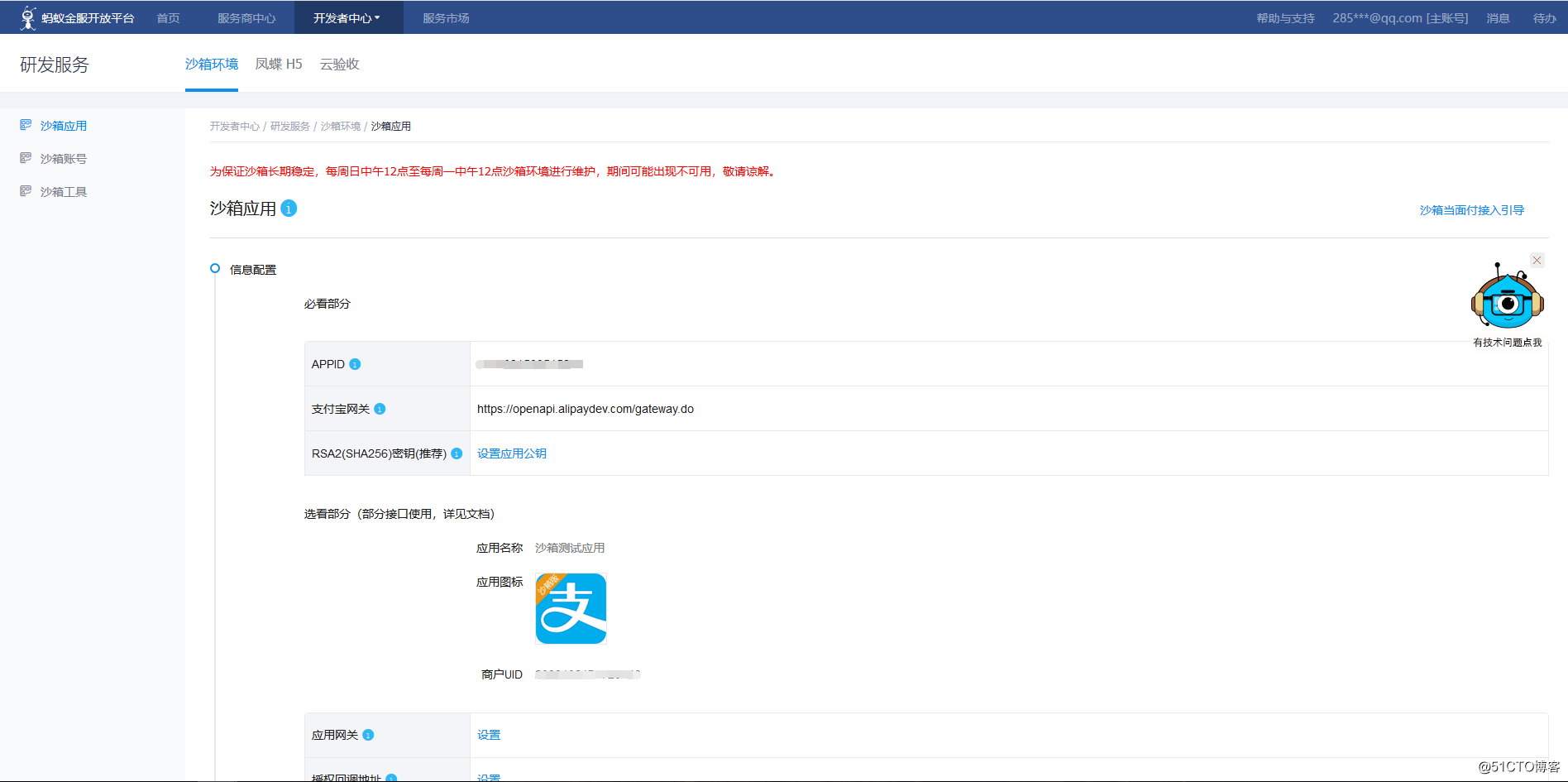The height and width of the screenshot is (782, 1568).
Task: Select 沙箱账号 in the sidebar
Action: point(64,159)
